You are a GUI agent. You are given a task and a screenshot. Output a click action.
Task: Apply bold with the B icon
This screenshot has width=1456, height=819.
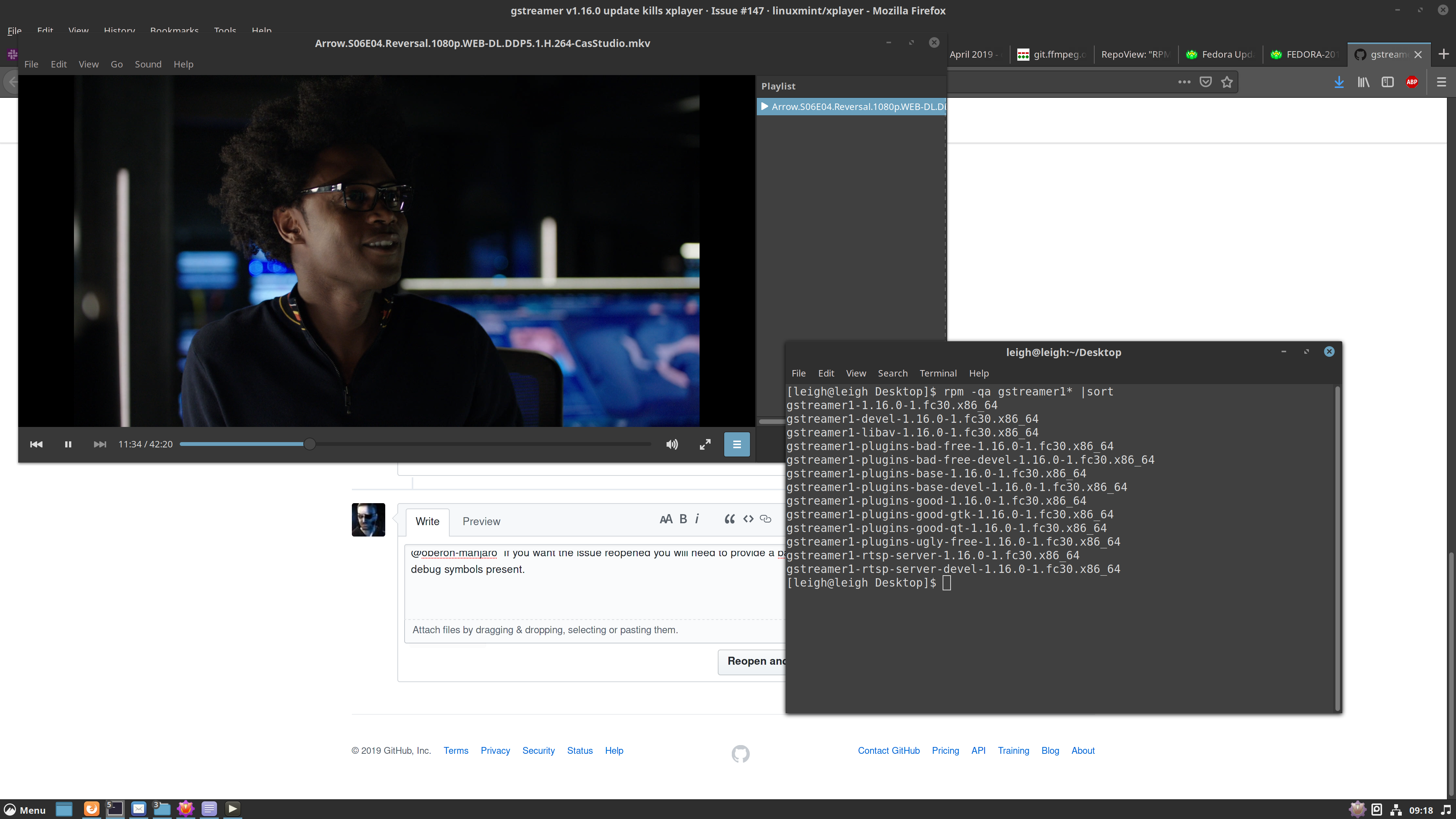pos(683,518)
